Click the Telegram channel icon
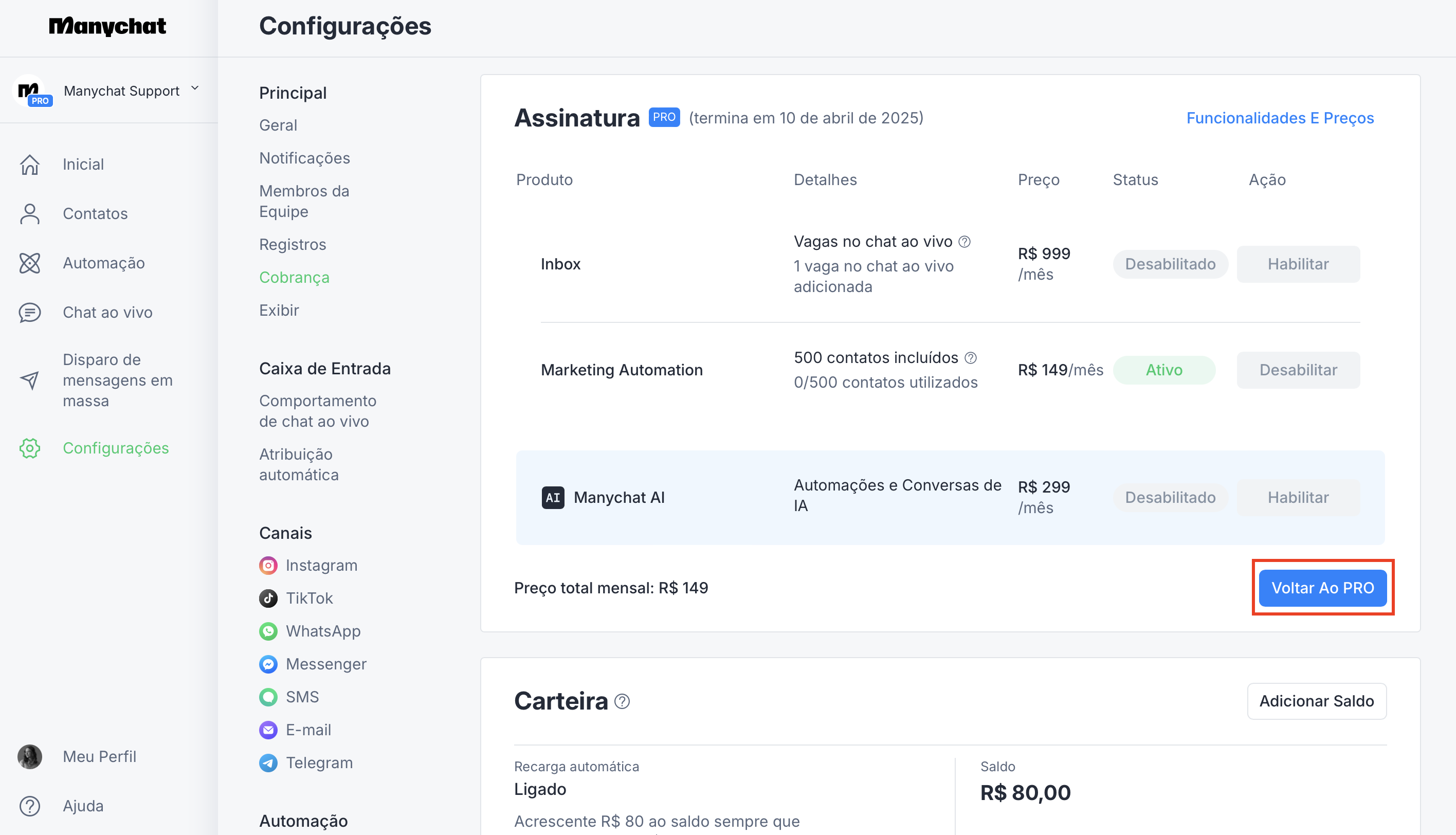The height and width of the screenshot is (835, 1456). 268,763
